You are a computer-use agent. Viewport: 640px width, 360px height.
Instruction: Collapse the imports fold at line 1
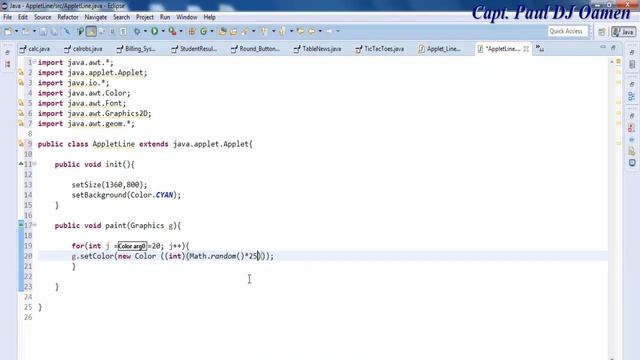(34, 62)
